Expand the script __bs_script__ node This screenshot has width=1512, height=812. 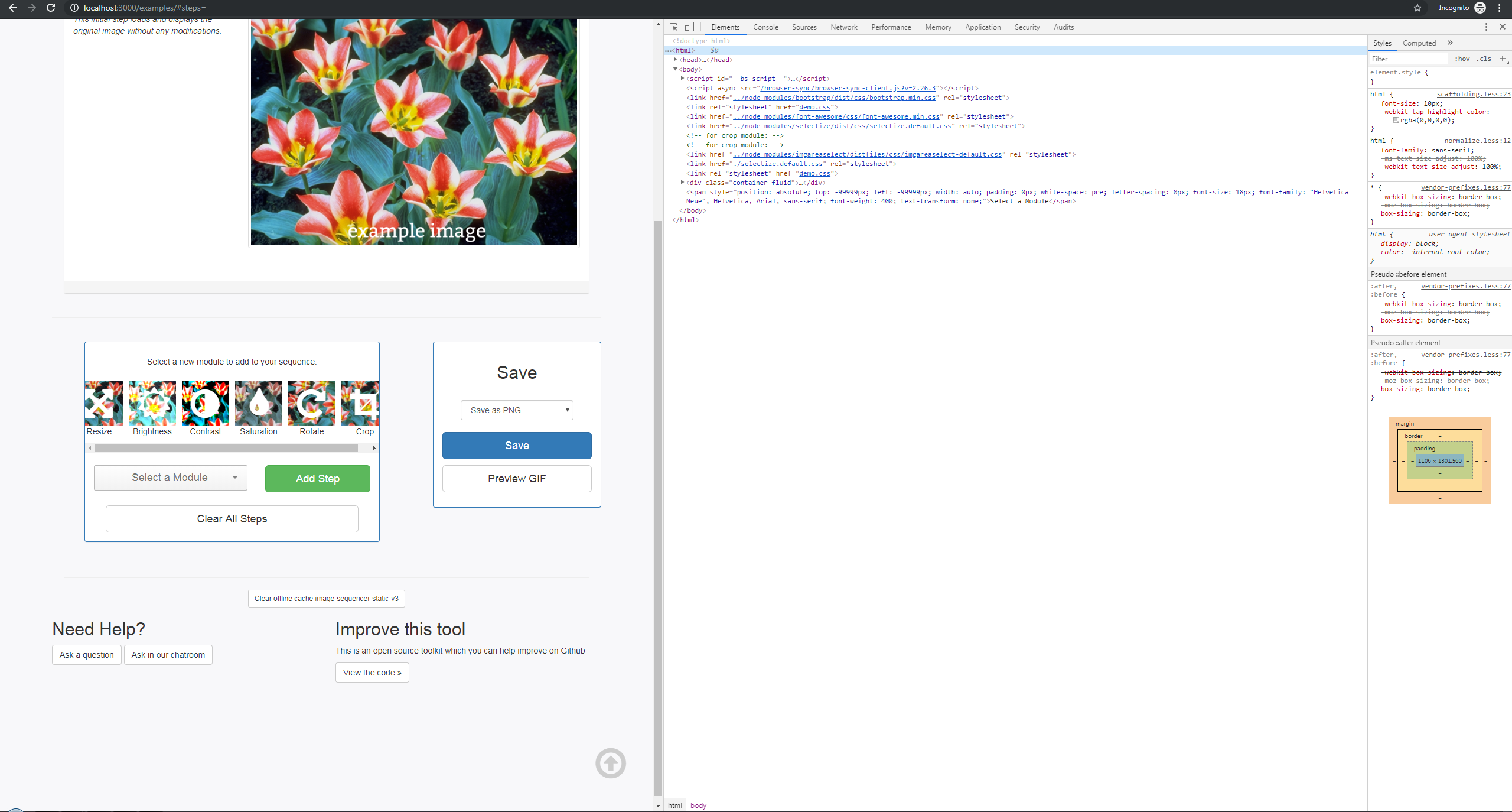click(x=682, y=79)
